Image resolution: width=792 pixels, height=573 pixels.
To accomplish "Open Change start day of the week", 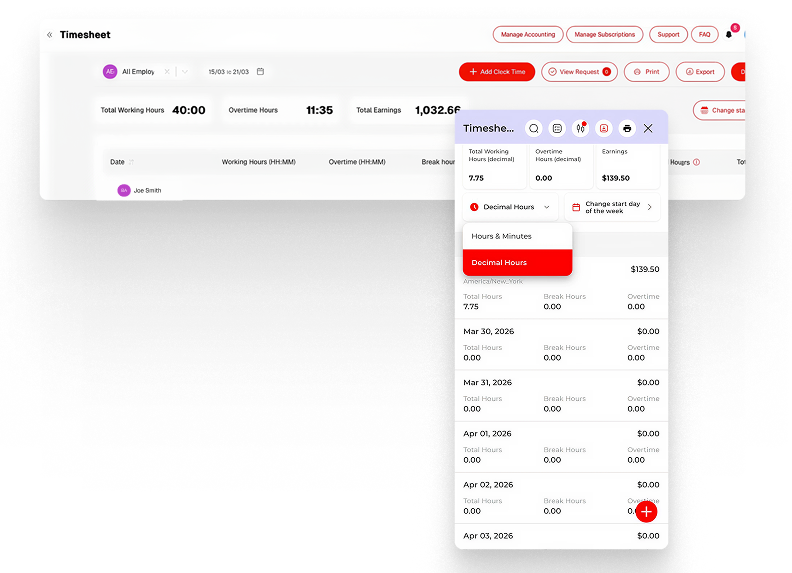I will tap(612, 207).
